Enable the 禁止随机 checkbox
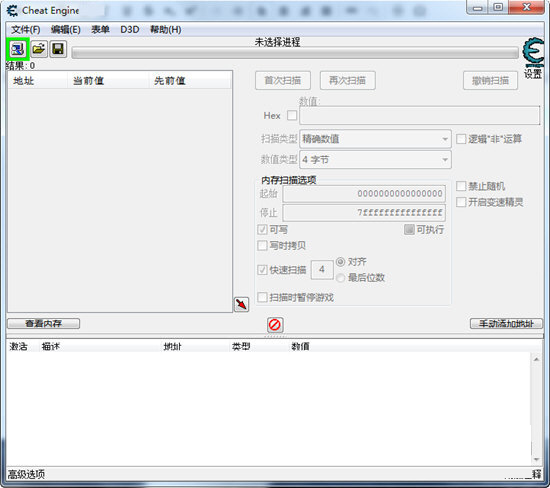This screenshot has height=488, width=550. [461, 186]
